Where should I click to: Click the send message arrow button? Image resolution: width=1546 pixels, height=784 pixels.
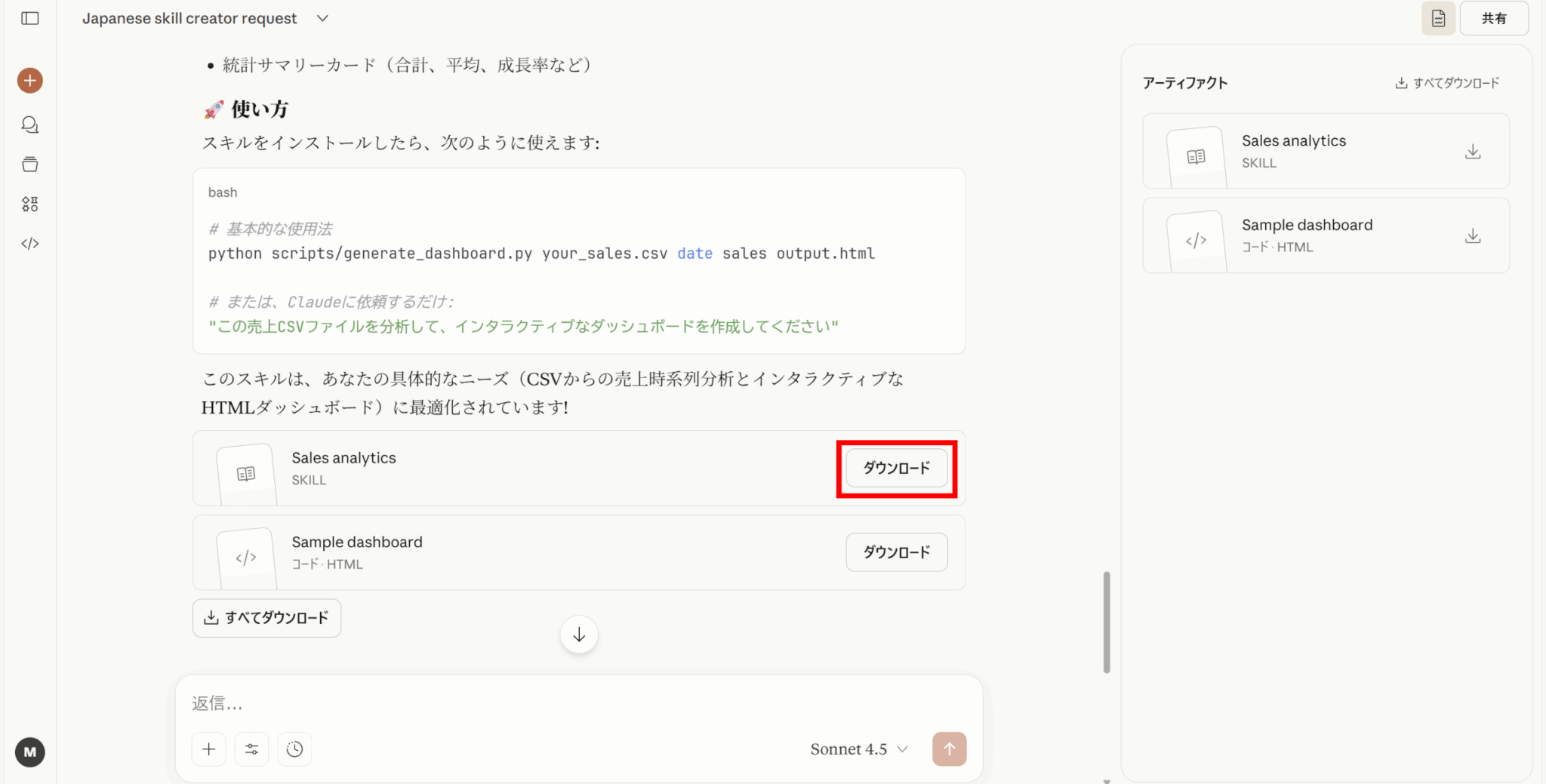(x=949, y=749)
